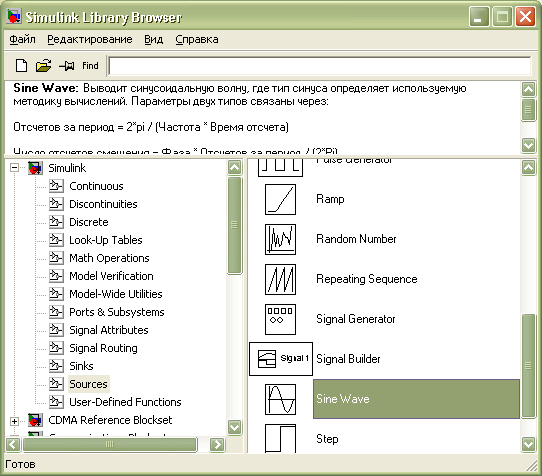Click the Model Verification library icon
The image size is (542, 476).
56,276
